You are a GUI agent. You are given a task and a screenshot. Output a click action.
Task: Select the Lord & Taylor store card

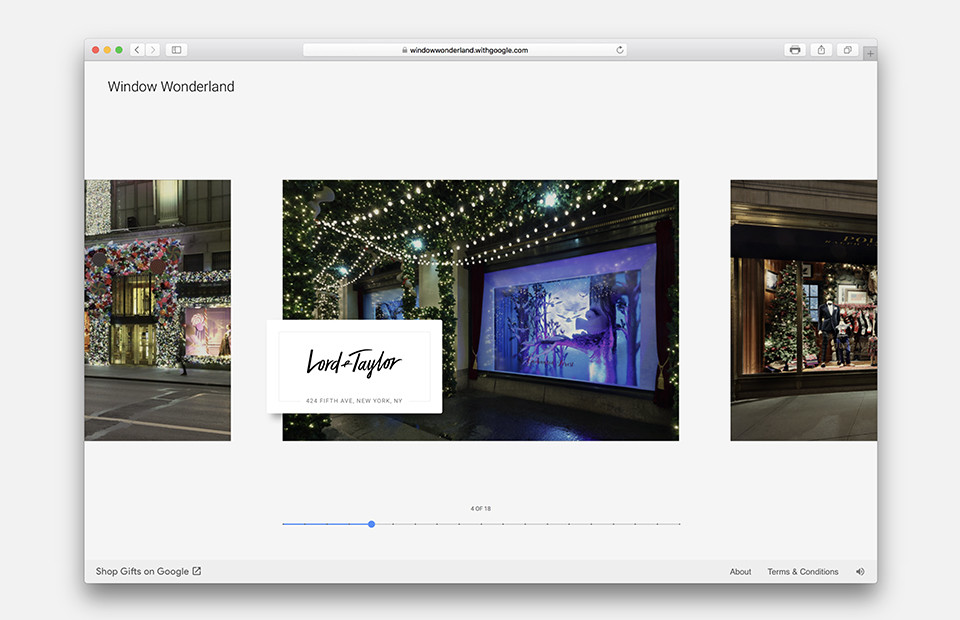354,367
